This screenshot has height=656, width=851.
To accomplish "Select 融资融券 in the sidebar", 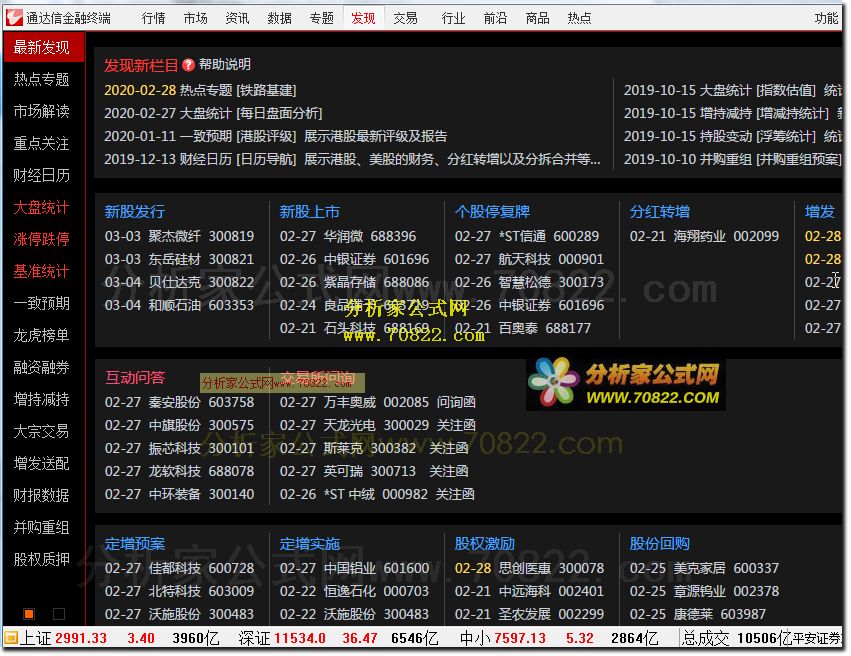I will (42, 367).
